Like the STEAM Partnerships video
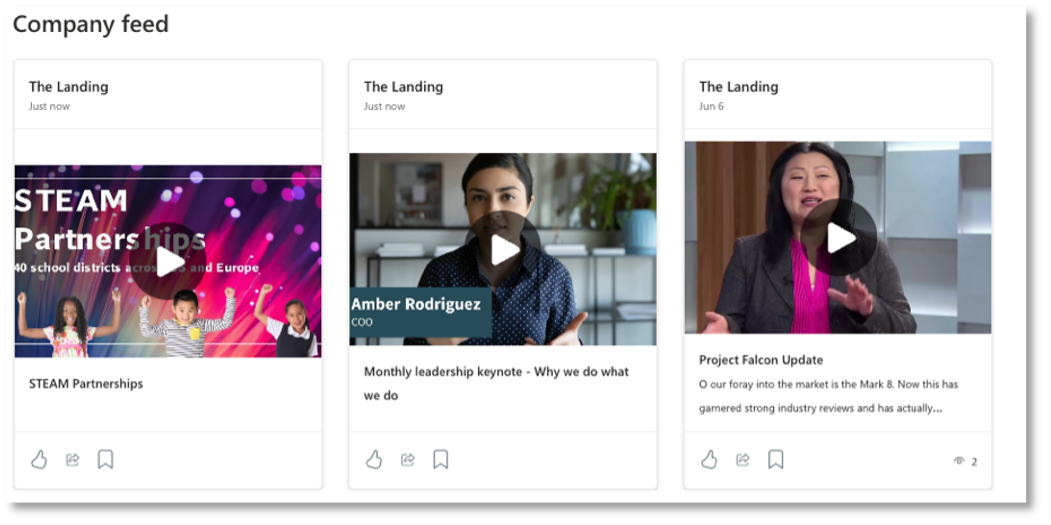 point(39,460)
